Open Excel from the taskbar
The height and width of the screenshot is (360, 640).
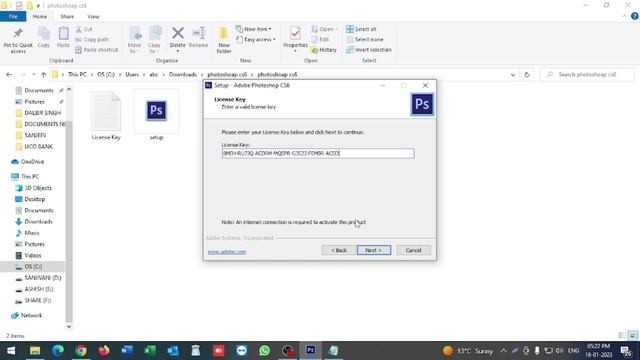point(150,351)
